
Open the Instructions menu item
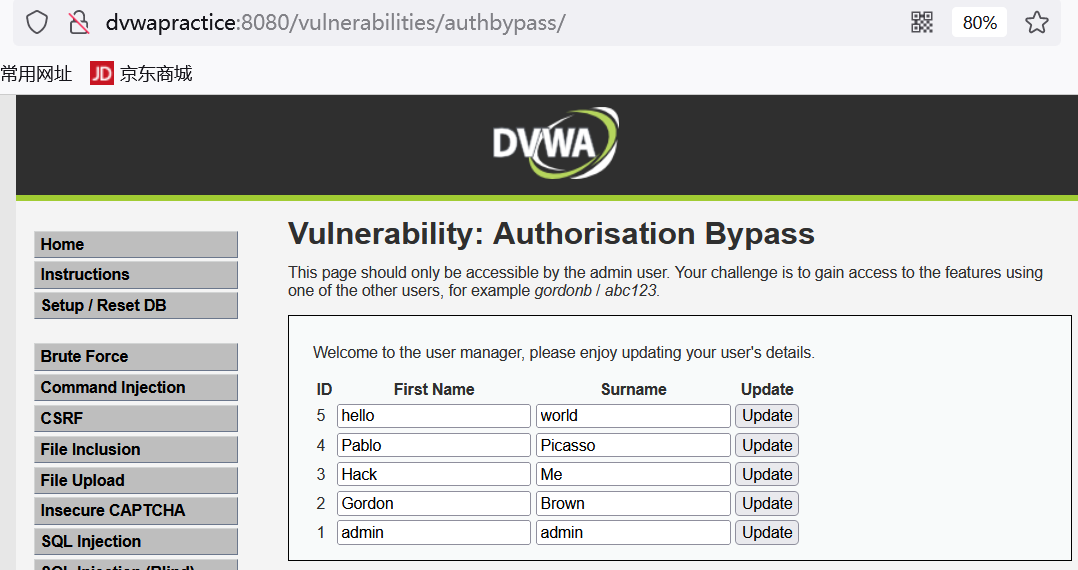pos(136,274)
